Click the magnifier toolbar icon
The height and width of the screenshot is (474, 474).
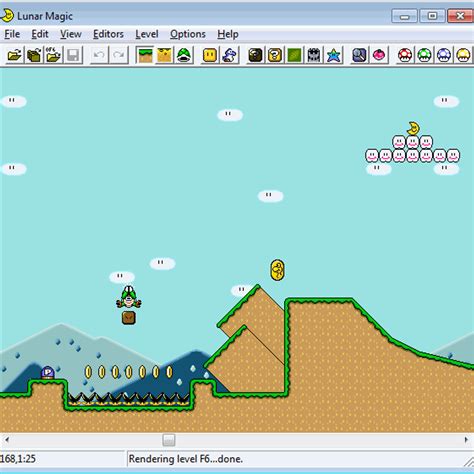point(359,55)
